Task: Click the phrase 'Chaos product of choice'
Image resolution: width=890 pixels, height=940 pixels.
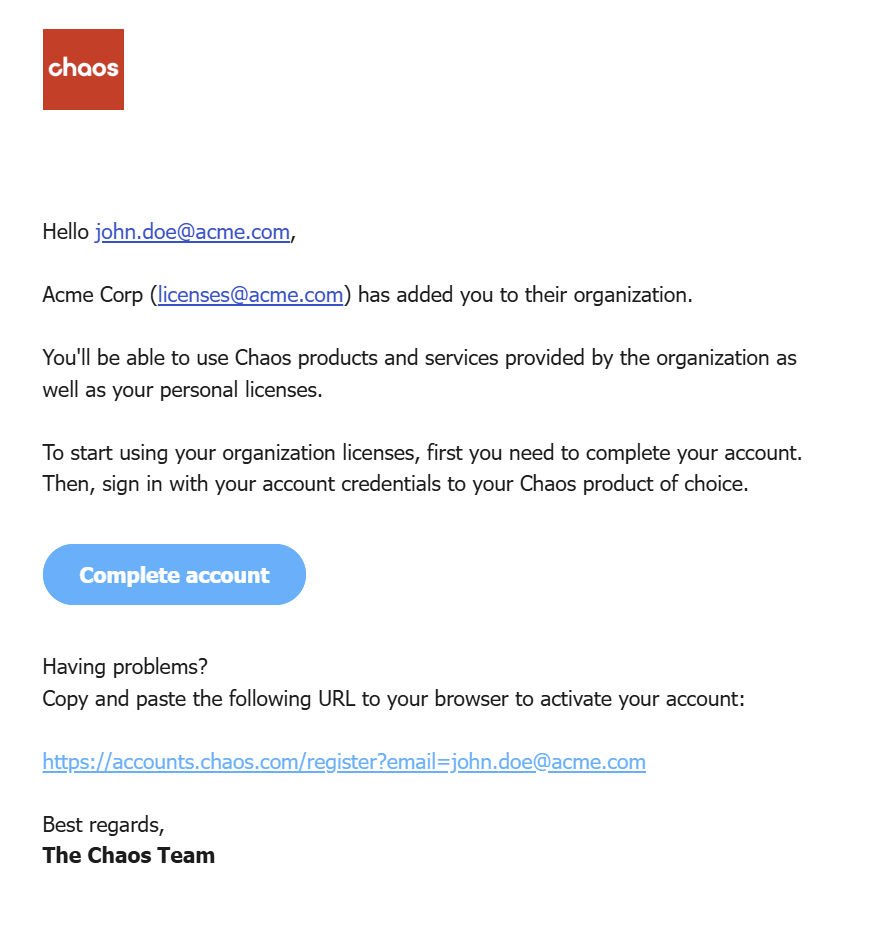Action: coord(634,484)
